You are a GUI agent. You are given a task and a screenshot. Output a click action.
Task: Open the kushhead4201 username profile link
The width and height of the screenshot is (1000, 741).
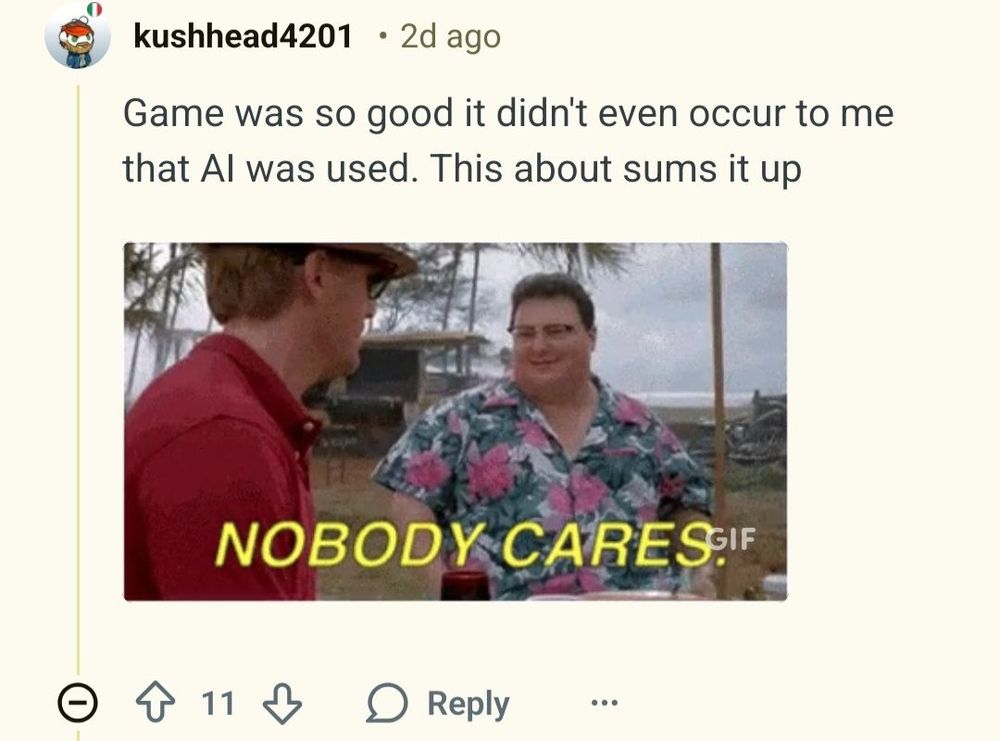242,36
